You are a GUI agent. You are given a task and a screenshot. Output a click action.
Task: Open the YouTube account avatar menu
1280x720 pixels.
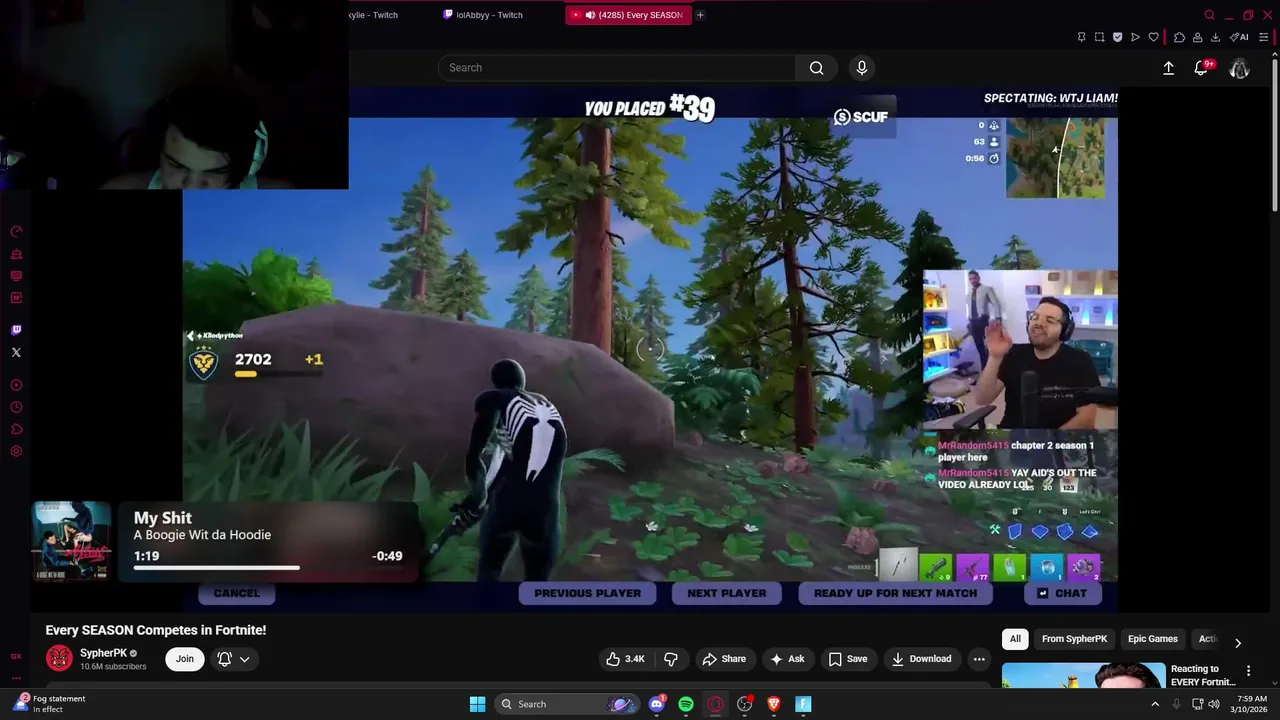click(1240, 68)
